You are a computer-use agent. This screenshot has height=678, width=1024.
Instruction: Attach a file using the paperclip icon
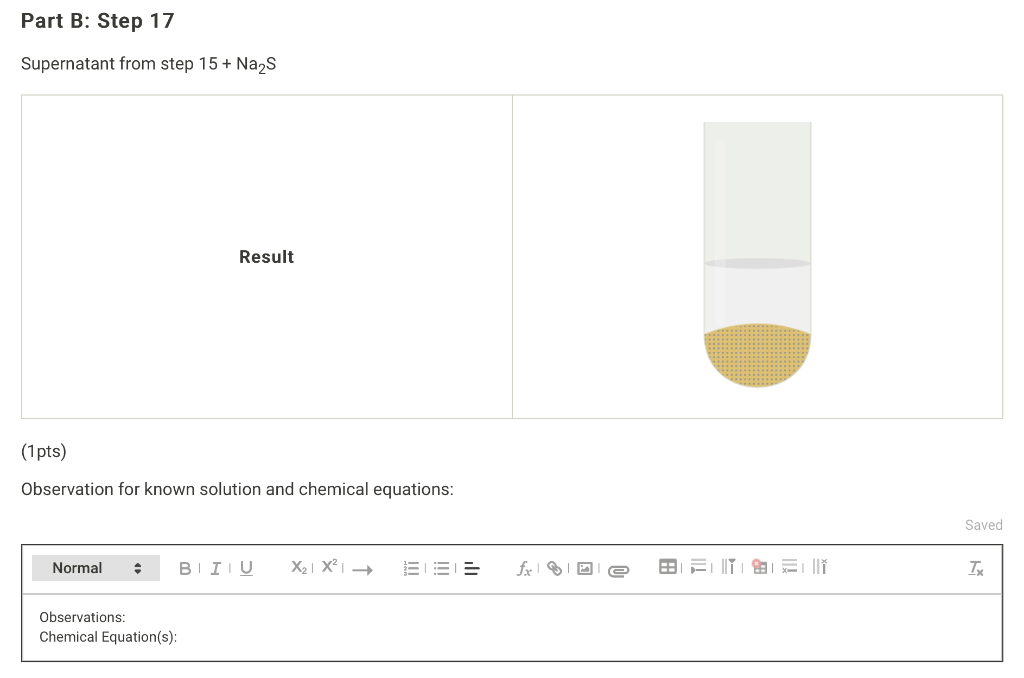[x=617, y=568]
